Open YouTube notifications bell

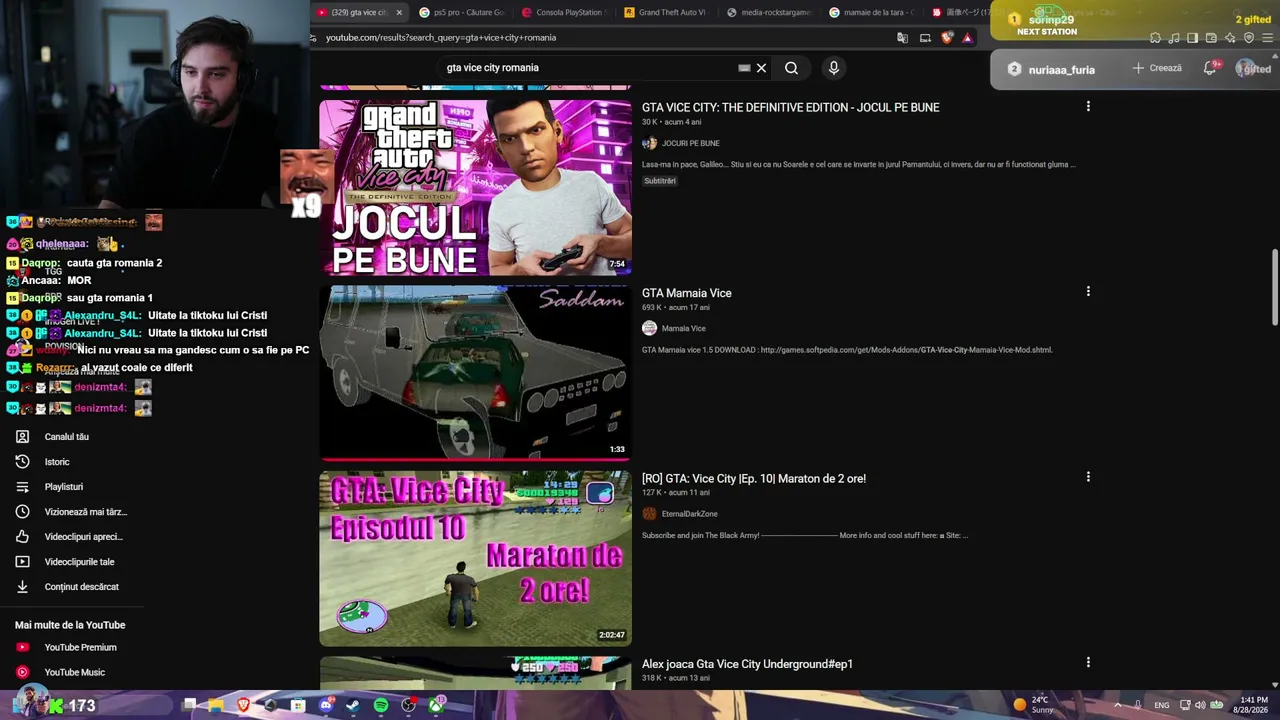tap(1210, 68)
